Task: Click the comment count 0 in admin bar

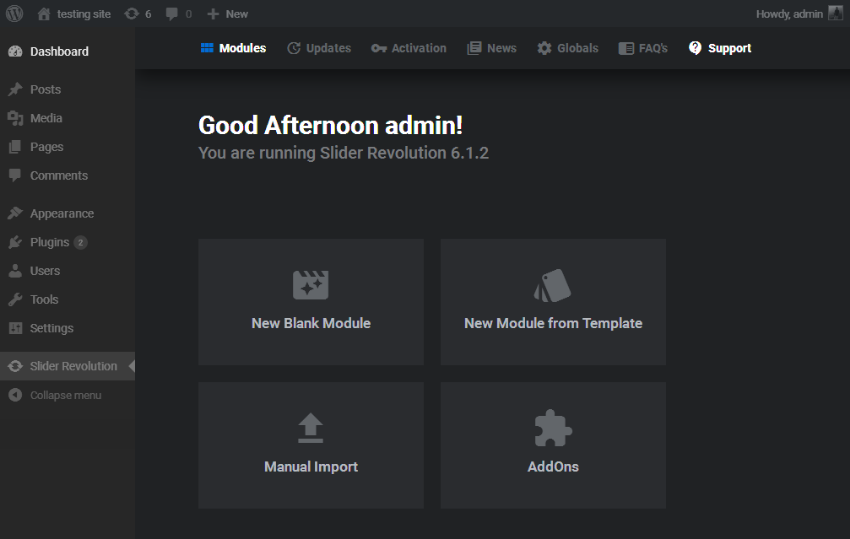Action: [189, 14]
